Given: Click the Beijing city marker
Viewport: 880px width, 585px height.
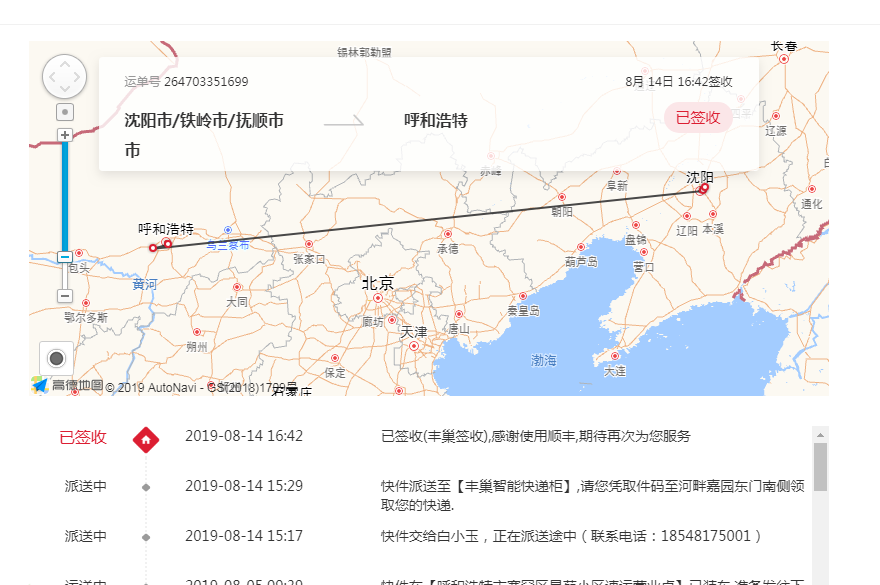Looking at the screenshot, I should tap(378, 297).
